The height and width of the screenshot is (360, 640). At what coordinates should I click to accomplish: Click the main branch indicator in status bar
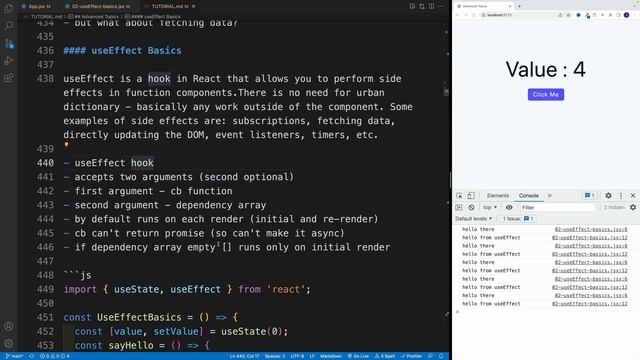point(15,356)
